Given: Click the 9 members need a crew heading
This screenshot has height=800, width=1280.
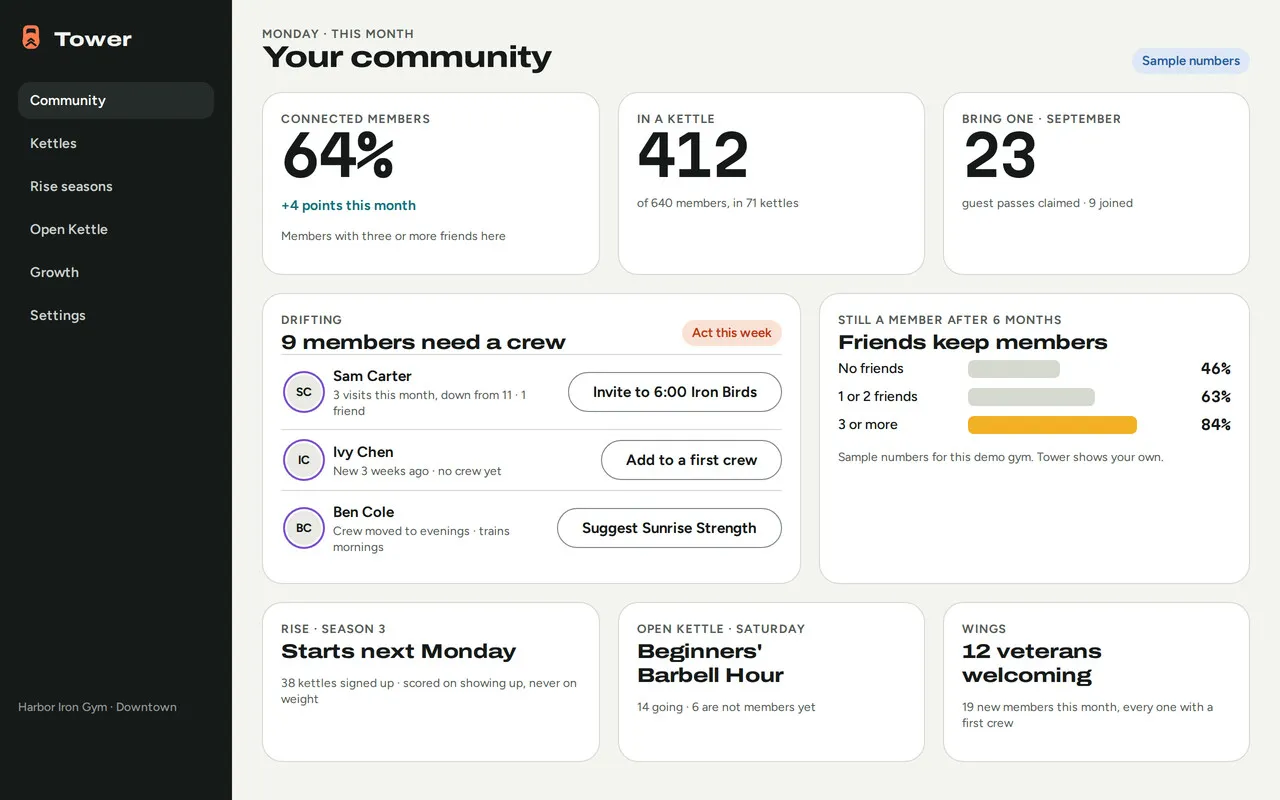Looking at the screenshot, I should click(423, 342).
